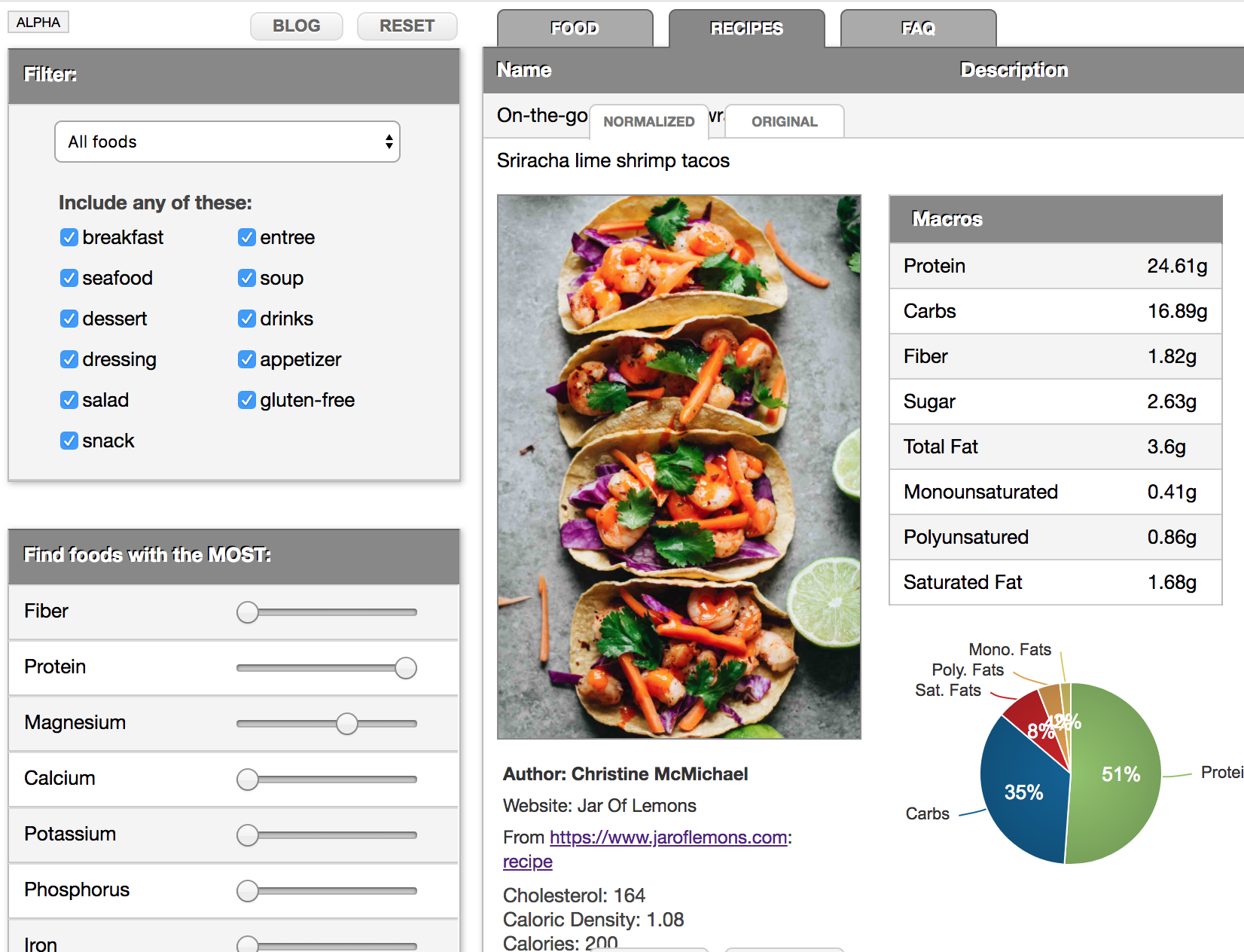1244x952 pixels.
Task: Switch to the FOOD tab
Action: [x=575, y=28]
